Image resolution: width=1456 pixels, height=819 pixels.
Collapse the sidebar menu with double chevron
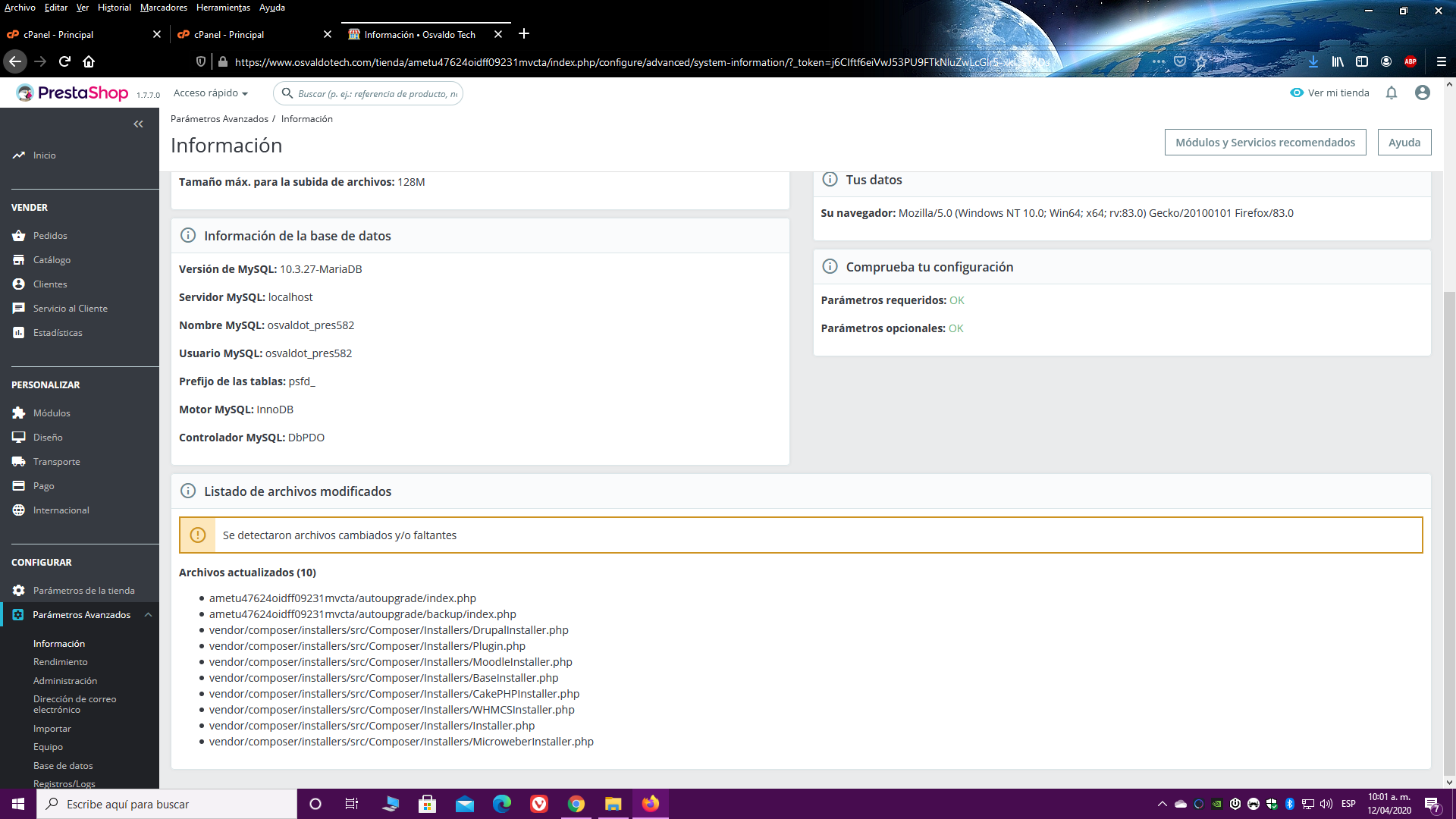[138, 124]
